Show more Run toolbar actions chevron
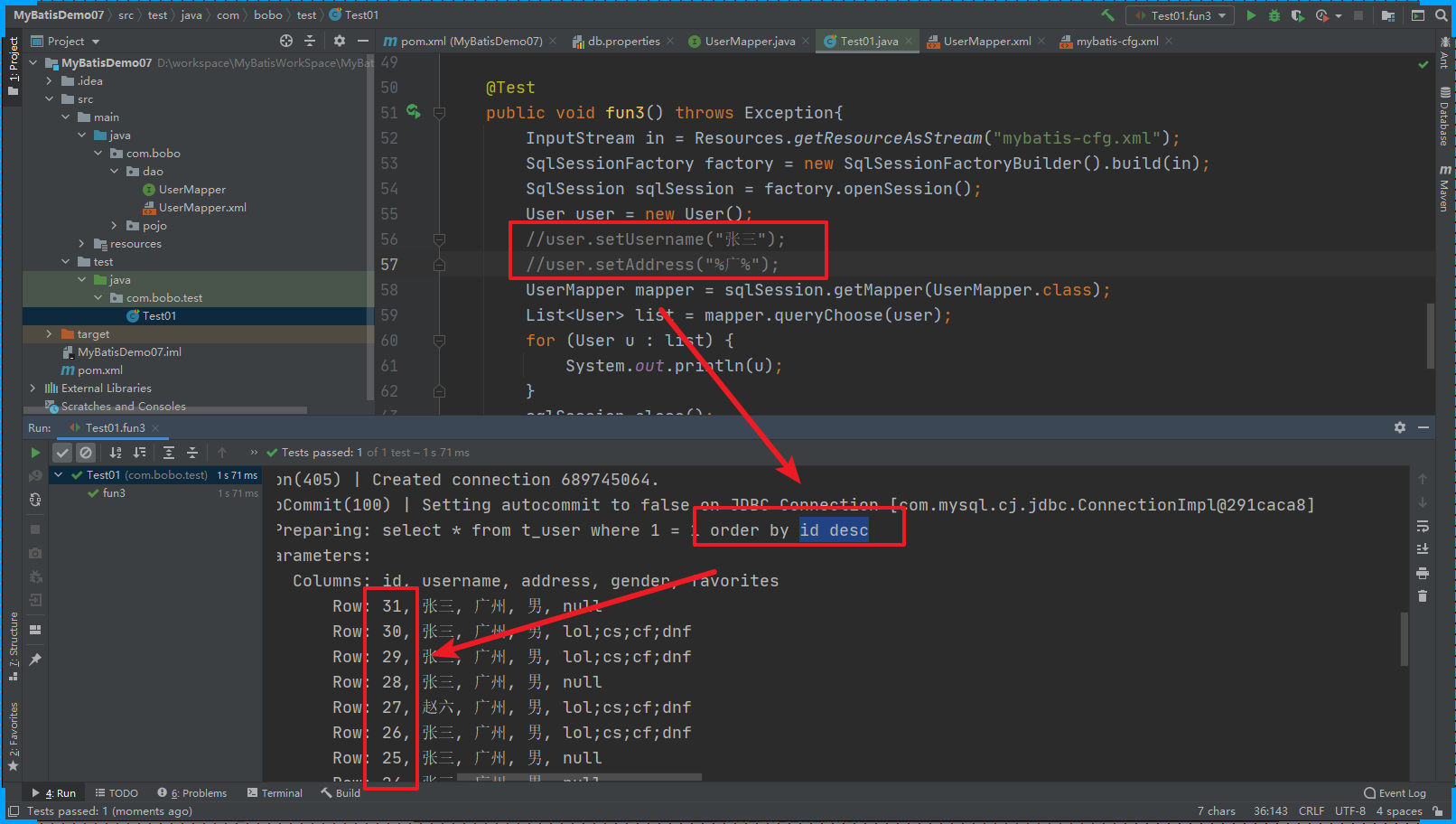The image size is (1456, 824). tap(254, 453)
